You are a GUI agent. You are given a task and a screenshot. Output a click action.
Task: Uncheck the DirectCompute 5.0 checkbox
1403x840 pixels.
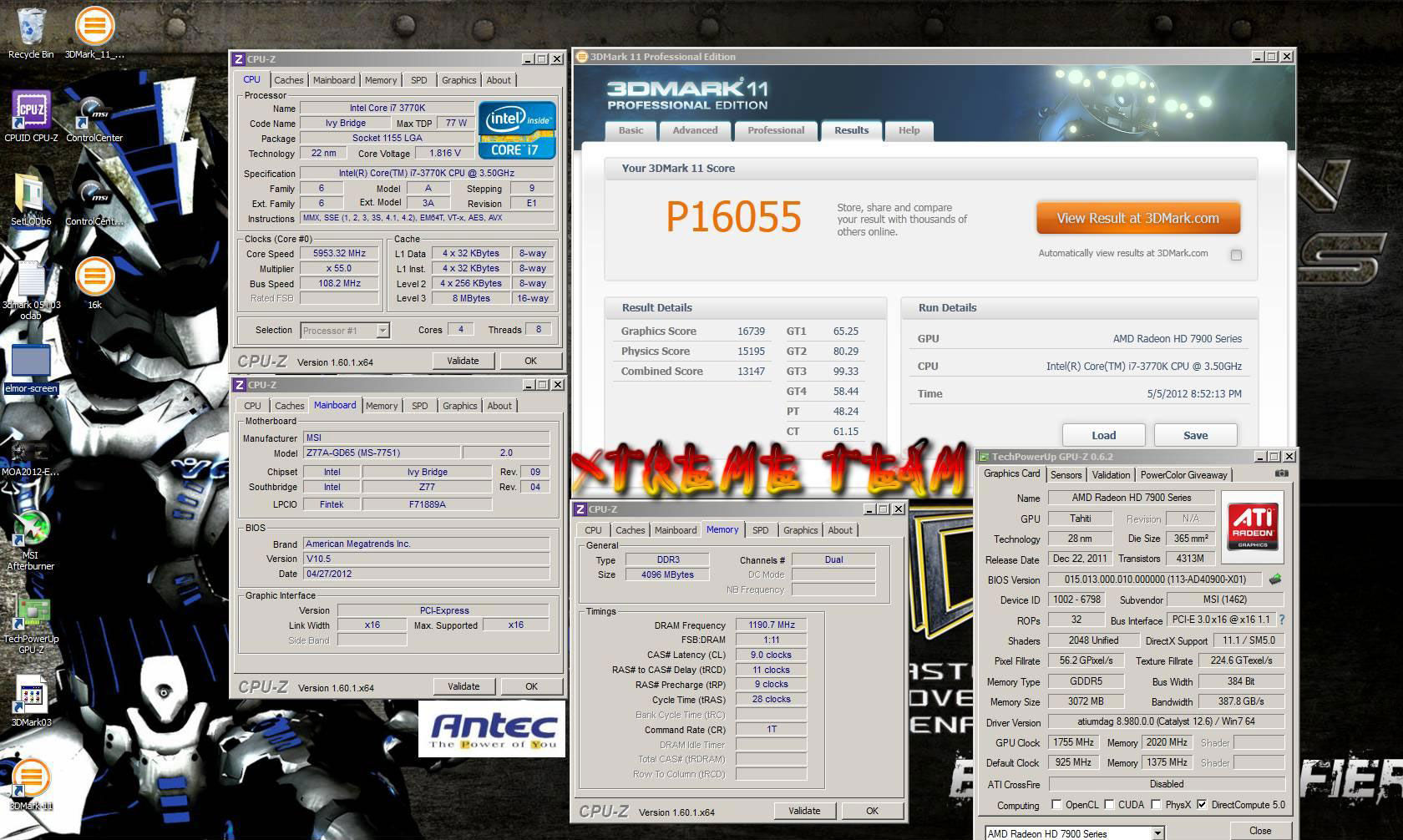(x=1202, y=805)
